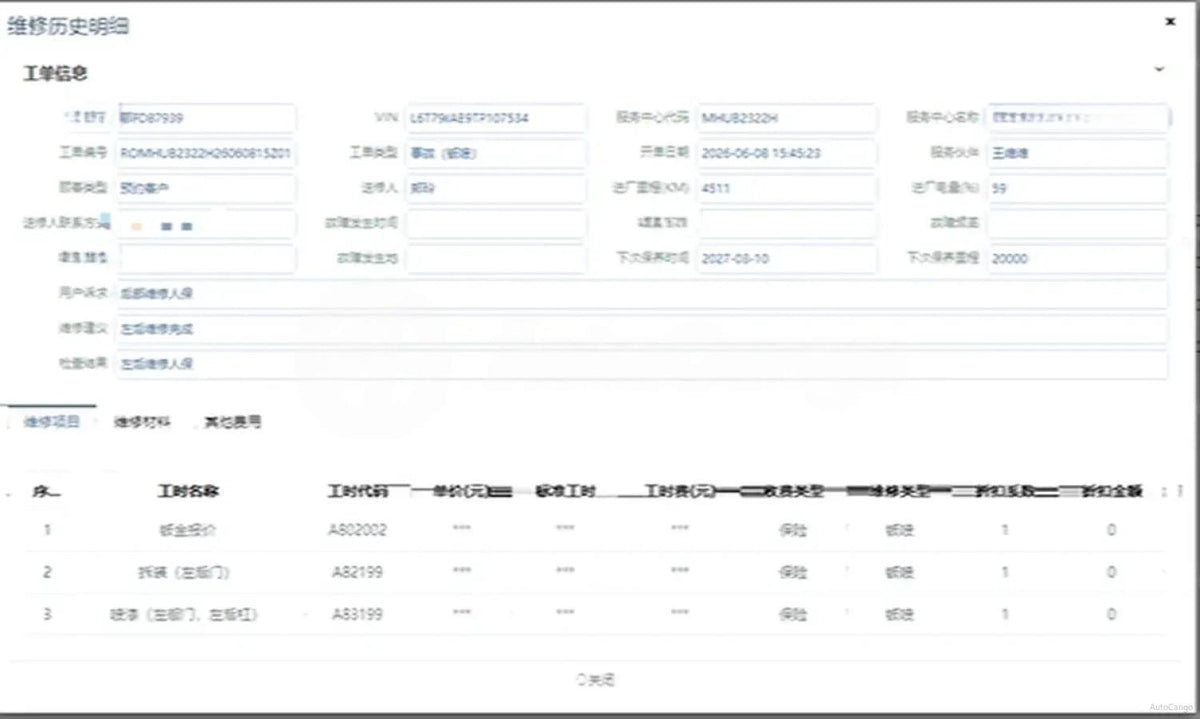Click the 进厂里程(KM) field showing 4511
This screenshot has width=1200, height=719.
tap(787, 188)
